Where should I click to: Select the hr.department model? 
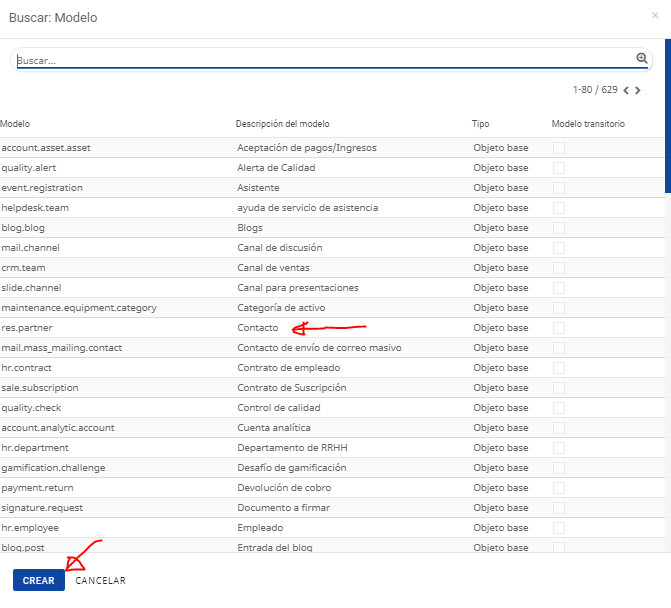(x=35, y=448)
